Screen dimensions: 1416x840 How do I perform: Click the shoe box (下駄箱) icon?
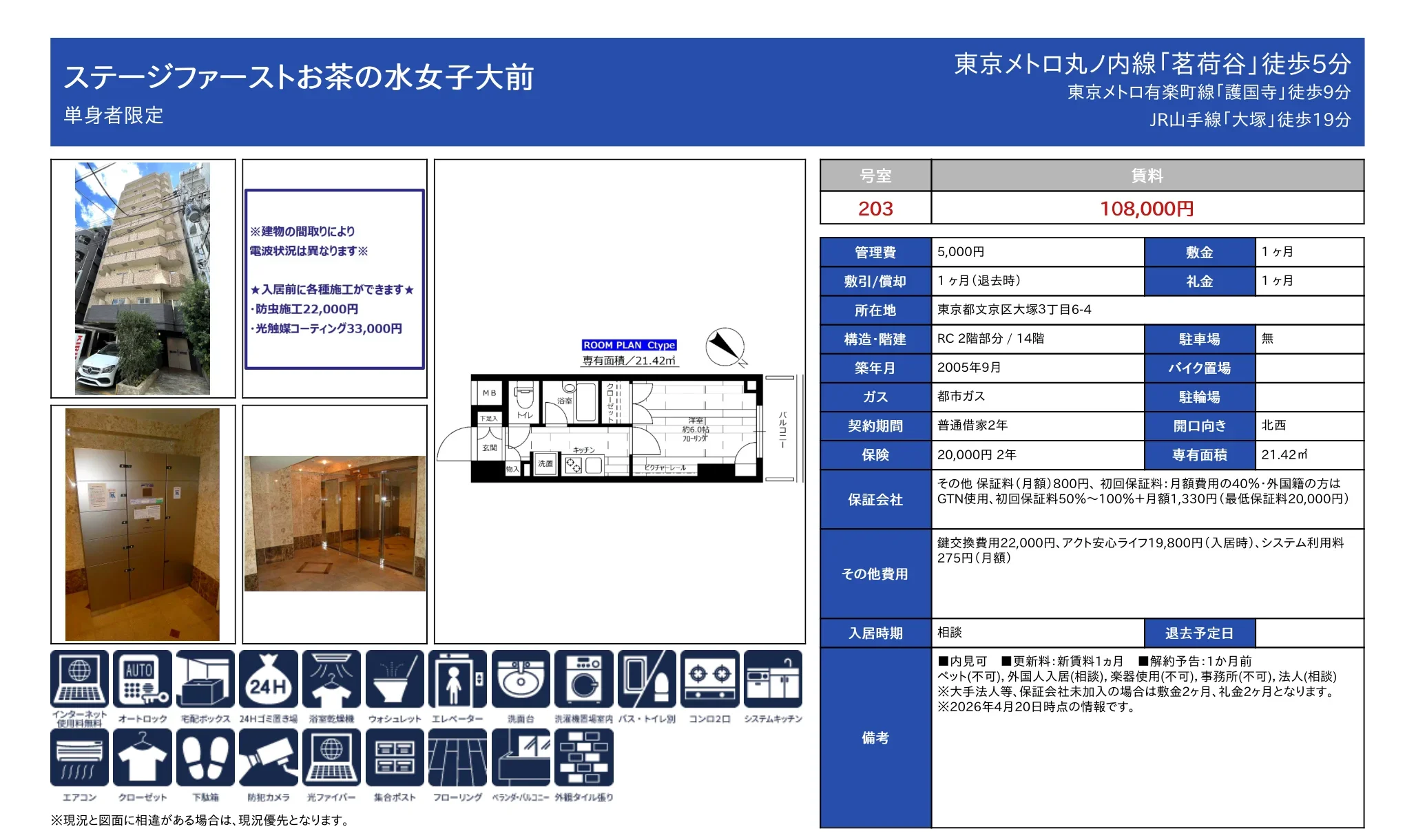tap(205, 757)
